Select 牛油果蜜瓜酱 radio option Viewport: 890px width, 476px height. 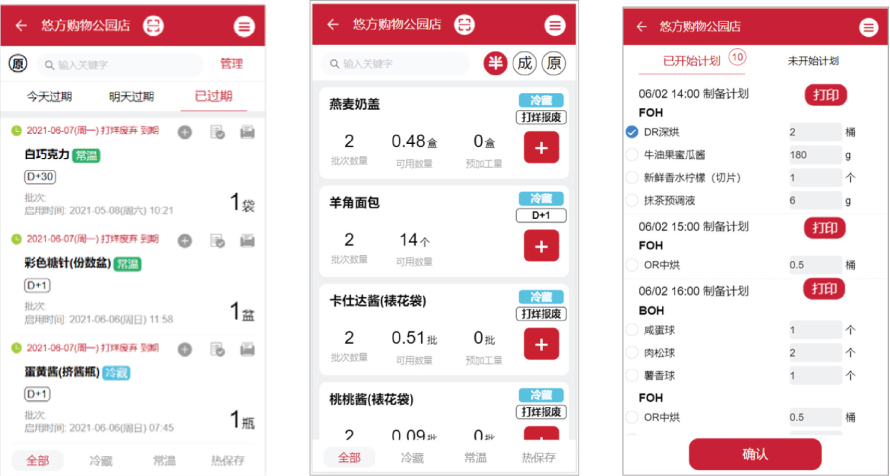click(x=632, y=155)
